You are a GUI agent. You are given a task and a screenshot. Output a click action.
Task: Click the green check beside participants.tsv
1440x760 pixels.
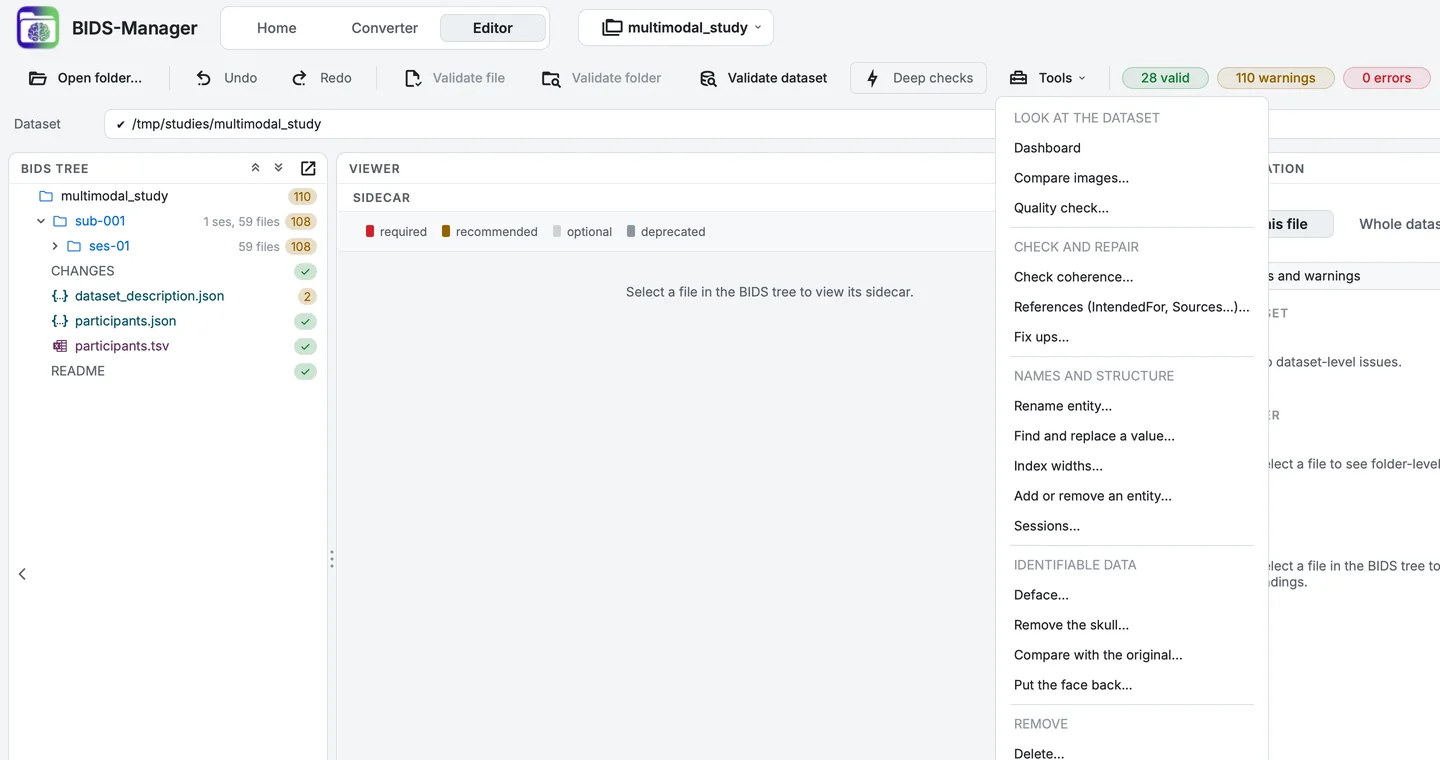pos(306,346)
